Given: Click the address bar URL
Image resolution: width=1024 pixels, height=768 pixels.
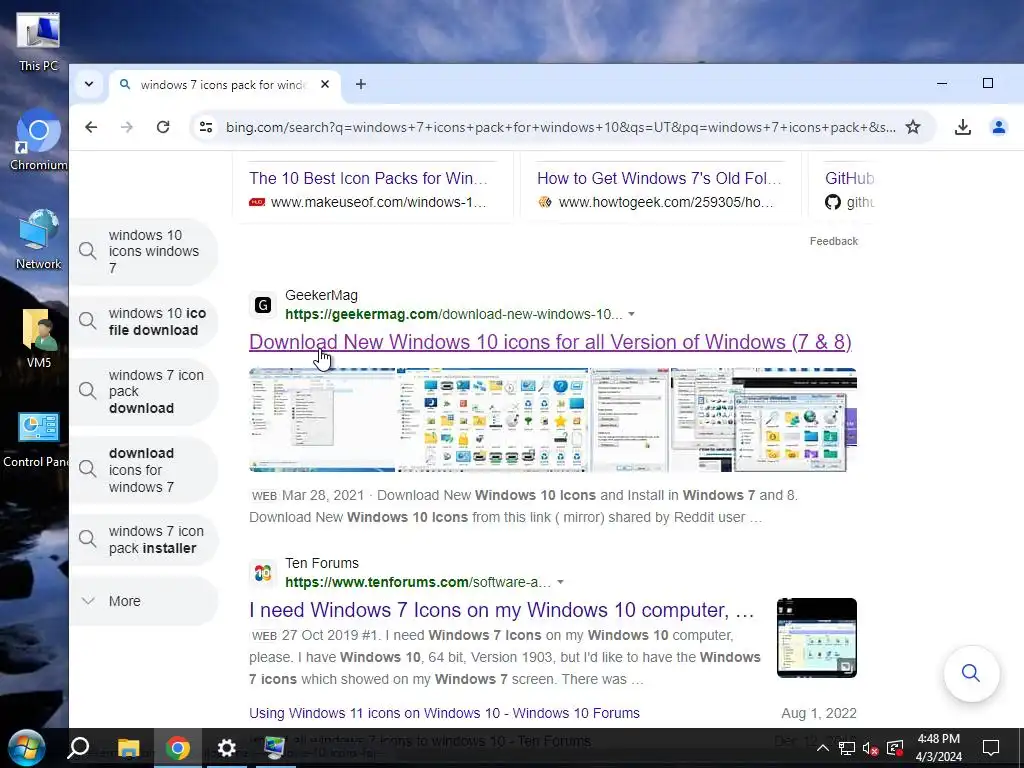Looking at the screenshot, I should point(560,127).
